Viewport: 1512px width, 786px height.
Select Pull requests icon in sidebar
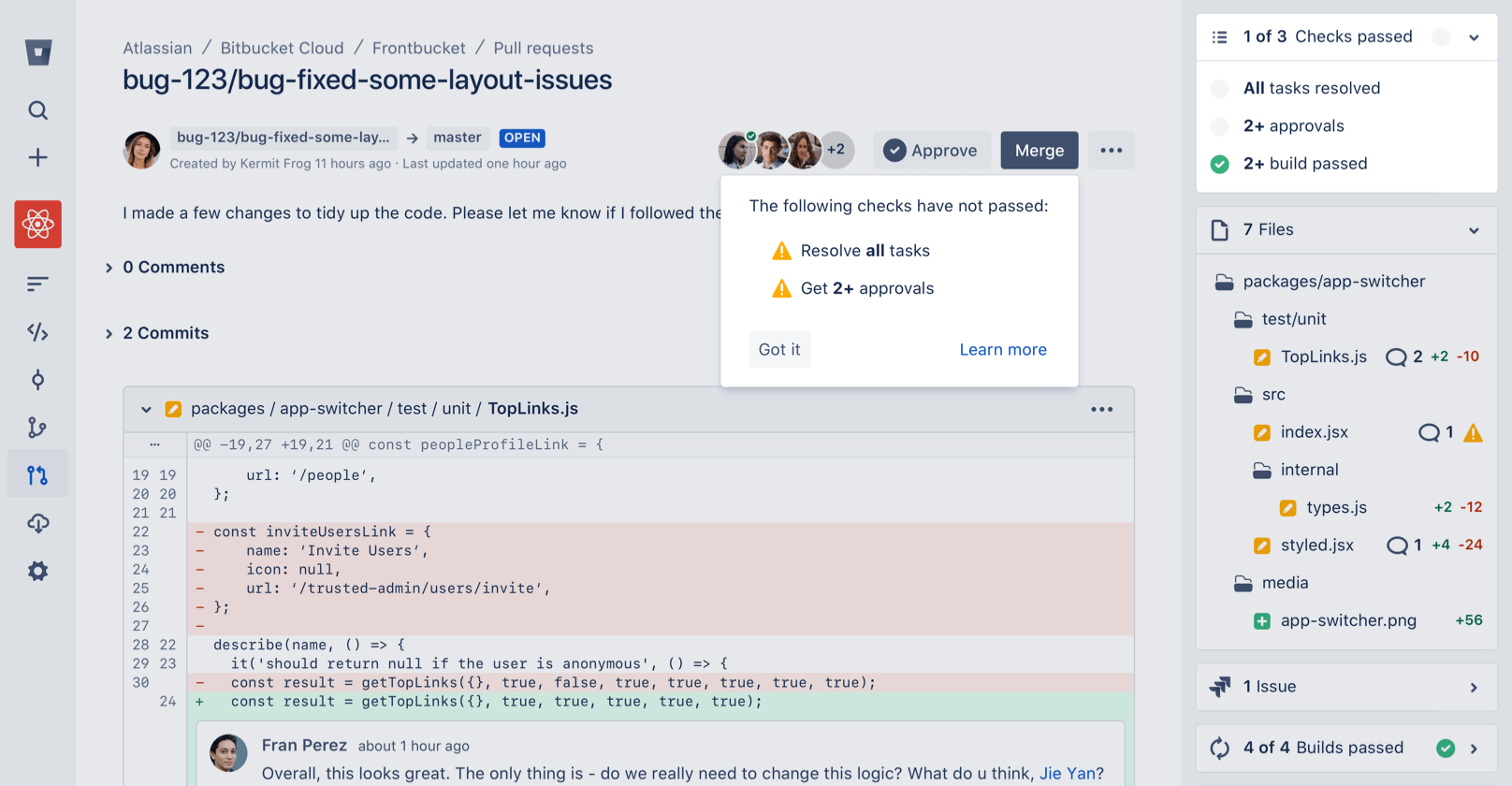click(x=38, y=475)
